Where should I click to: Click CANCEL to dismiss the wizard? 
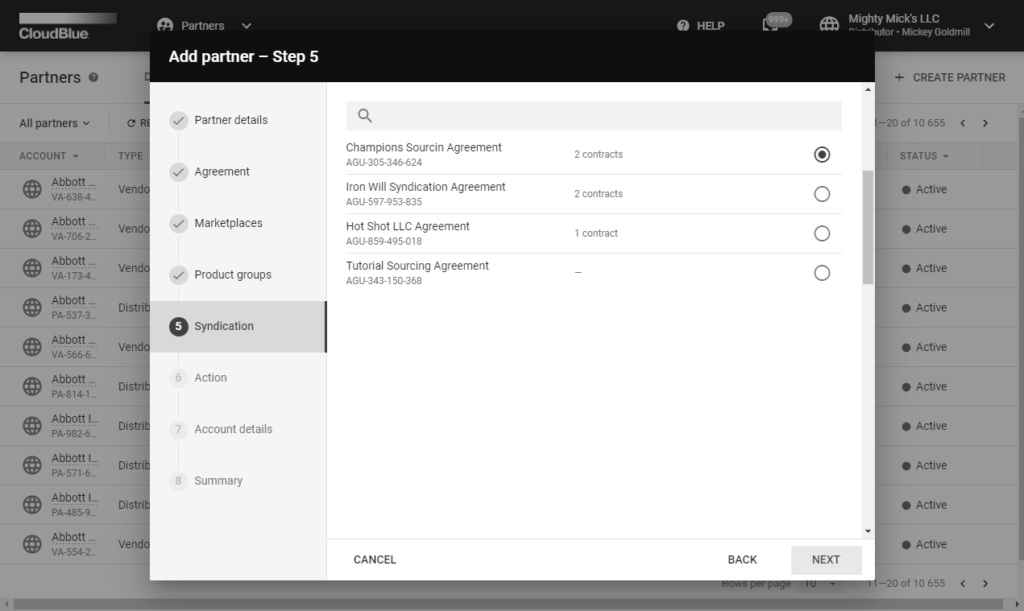click(375, 559)
